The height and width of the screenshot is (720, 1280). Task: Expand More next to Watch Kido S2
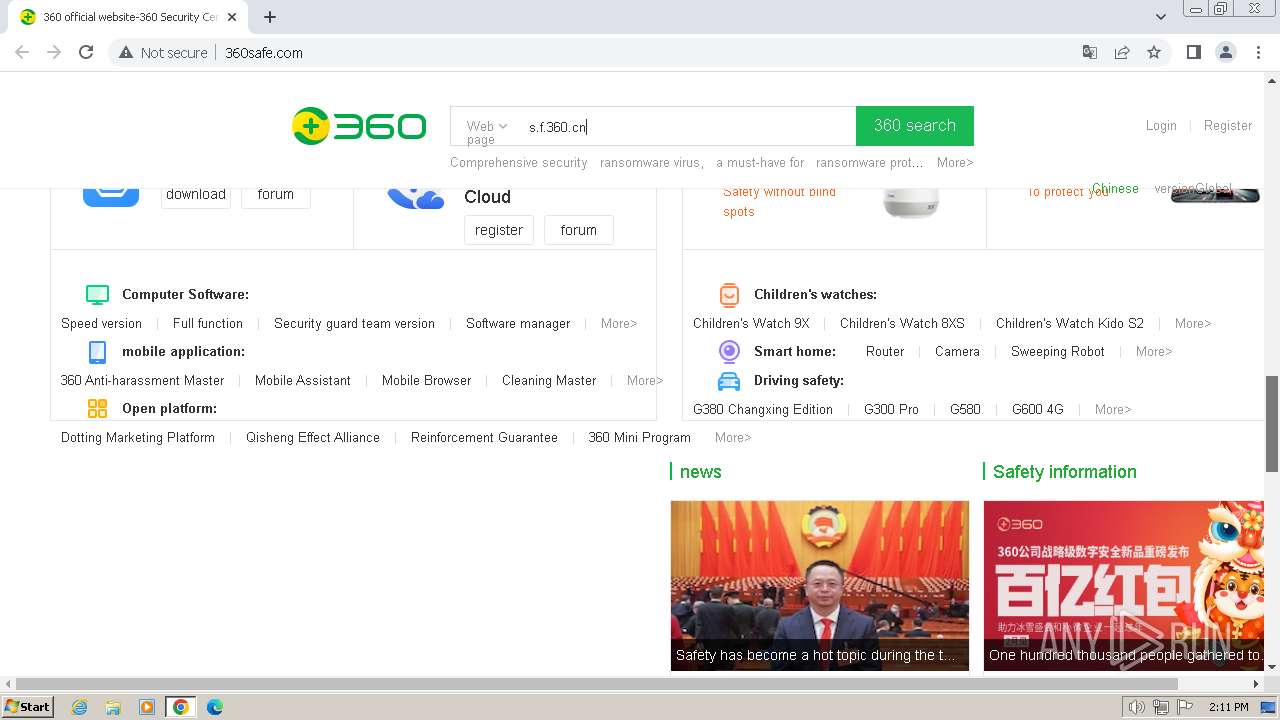pos(1193,323)
